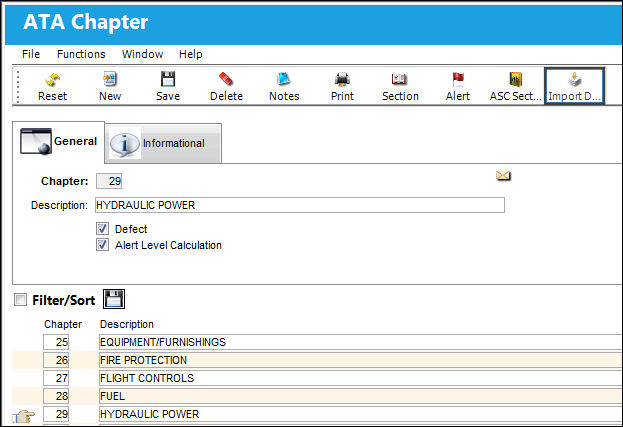Click the Import D... toolbar button
The image size is (623, 427).
click(575, 86)
